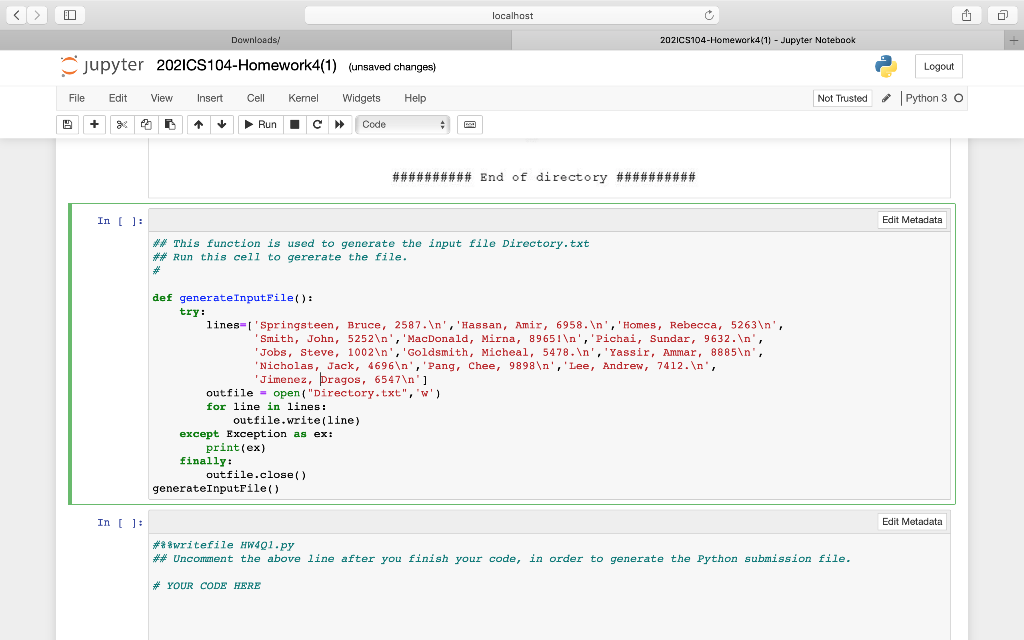Restart the kernel icon
1024x640 pixels.
coord(317,124)
